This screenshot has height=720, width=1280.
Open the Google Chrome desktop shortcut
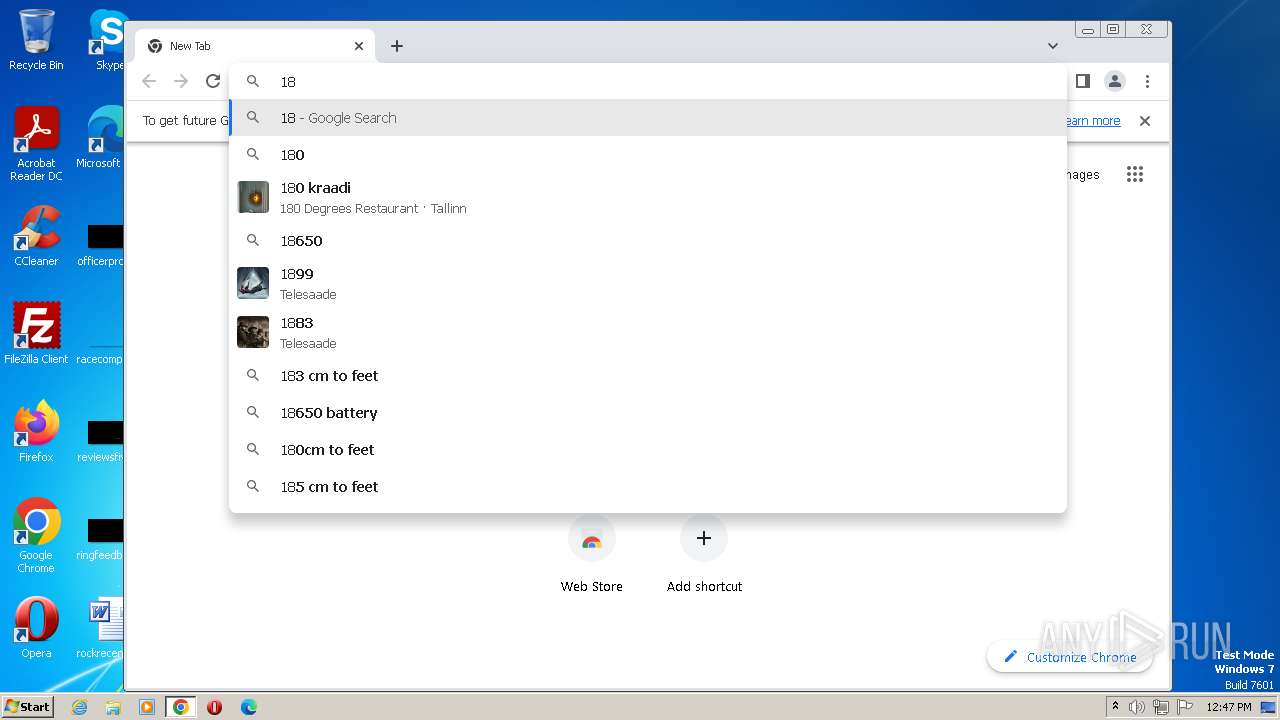point(36,535)
